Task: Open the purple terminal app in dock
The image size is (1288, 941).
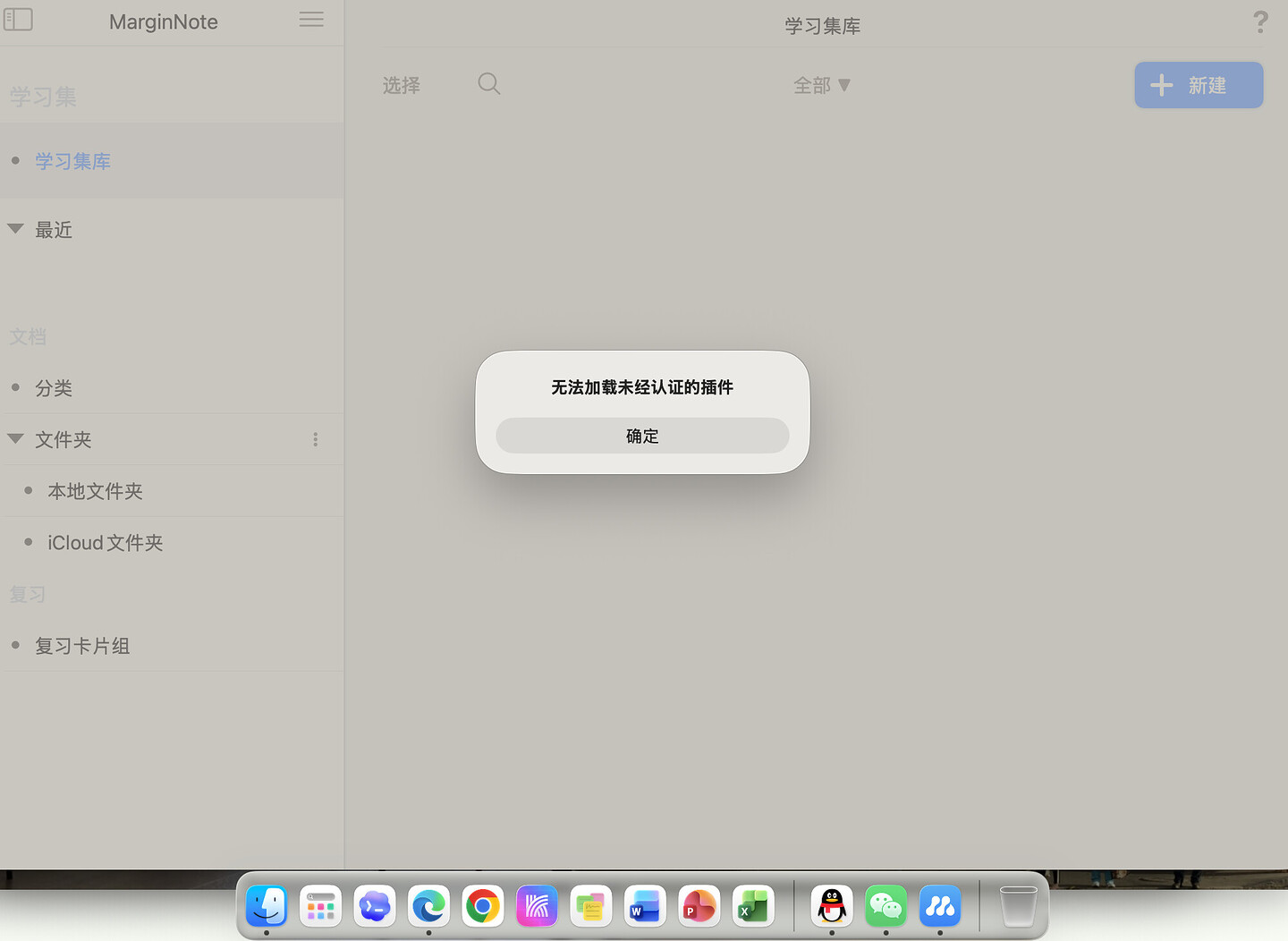Action: click(x=375, y=906)
